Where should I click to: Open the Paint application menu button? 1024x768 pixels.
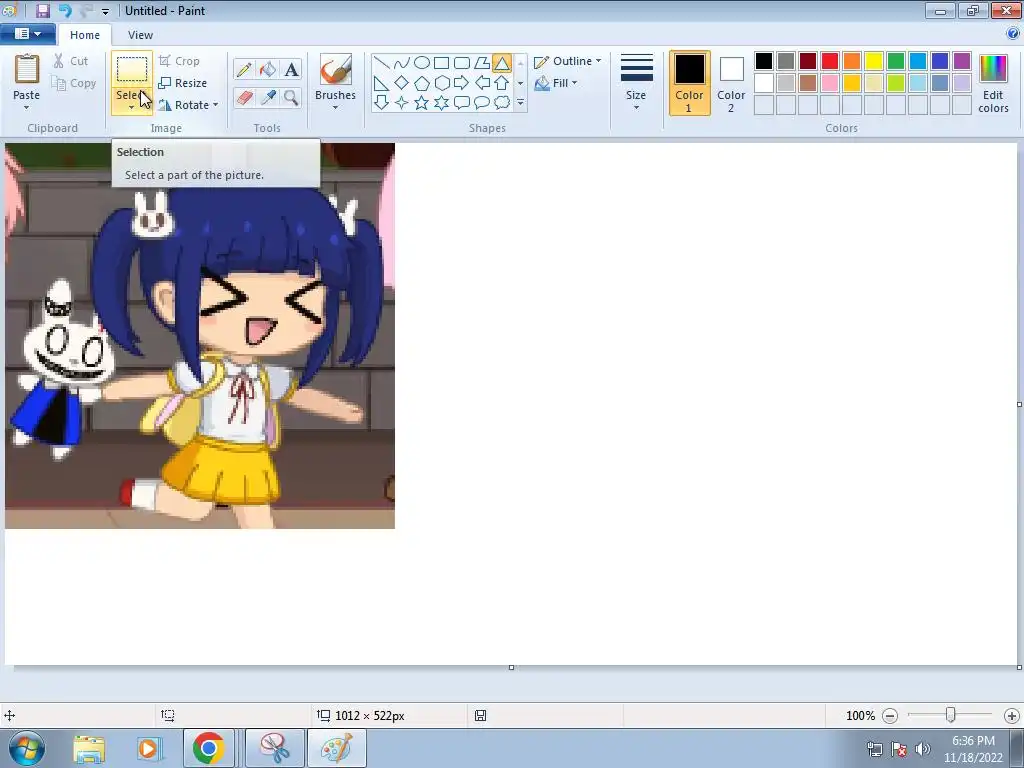[27, 33]
